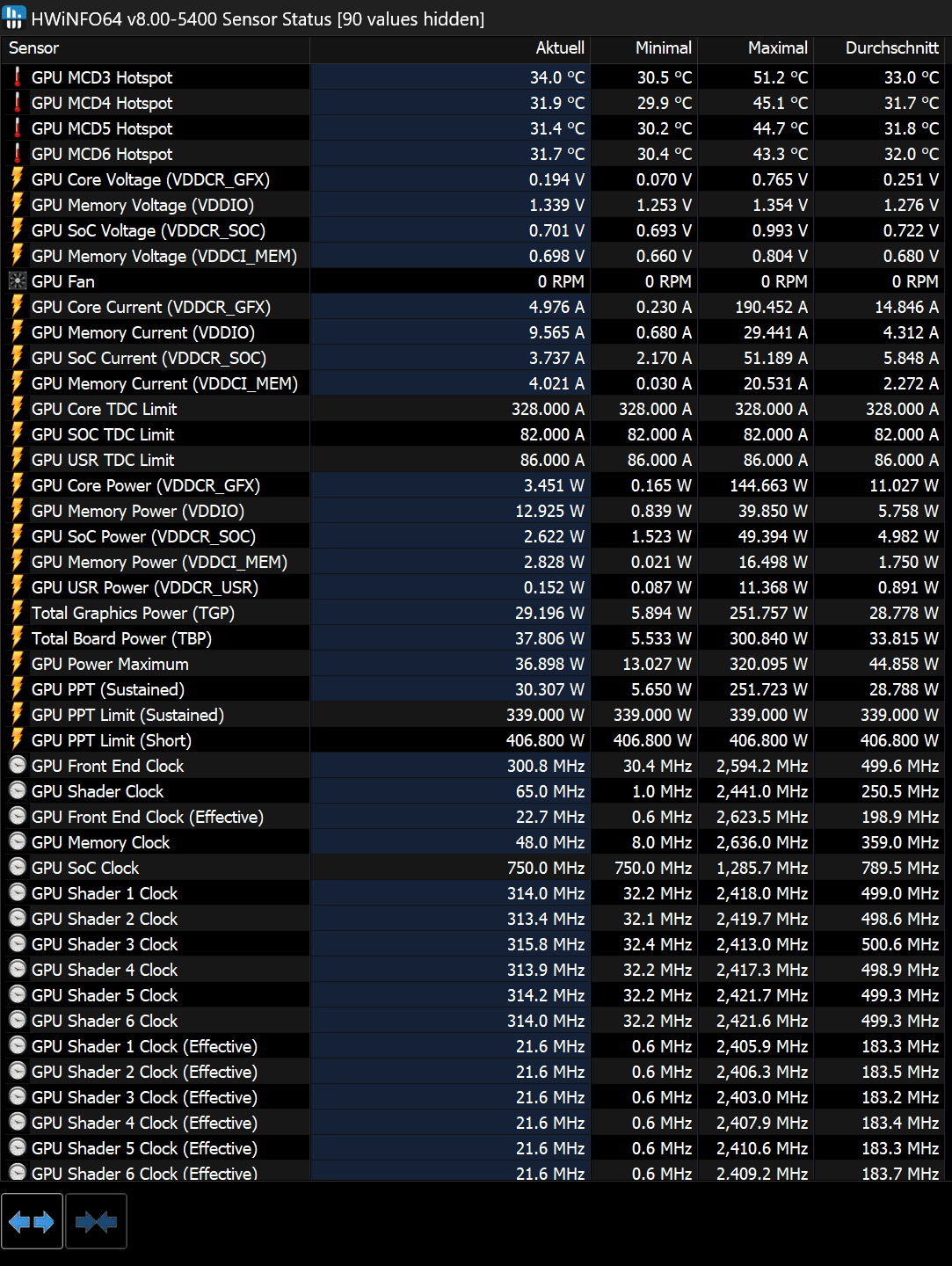Click lightning icon beside GPU Memory Voltage (VDDIO)
This screenshot has height=1266, width=952.
pos(17,205)
